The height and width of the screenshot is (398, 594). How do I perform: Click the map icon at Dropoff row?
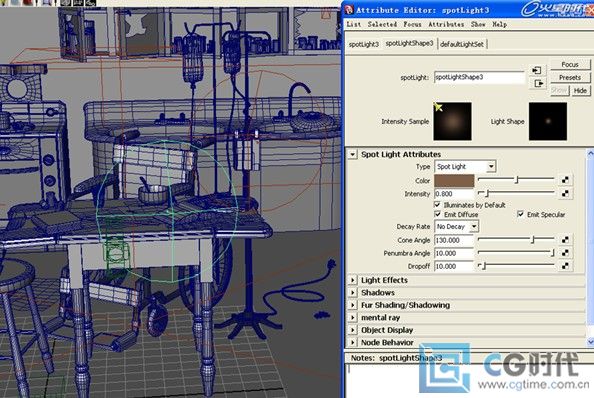pyautogui.click(x=565, y=266)
